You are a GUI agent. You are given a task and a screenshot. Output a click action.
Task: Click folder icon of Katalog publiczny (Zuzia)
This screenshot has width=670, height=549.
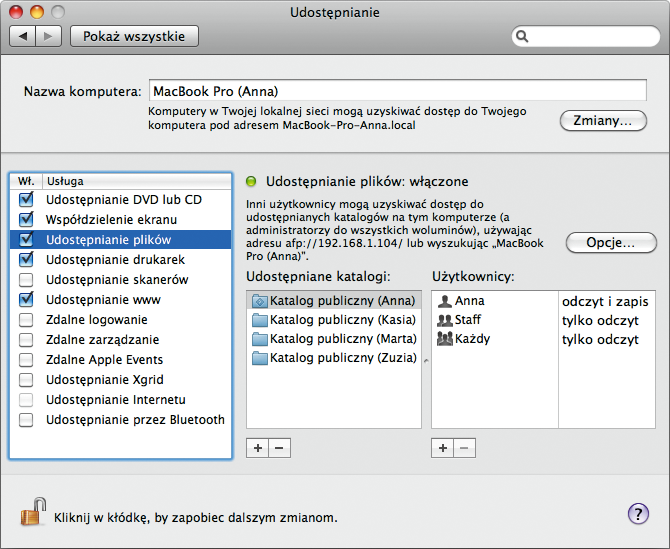(x=259, y=358)
